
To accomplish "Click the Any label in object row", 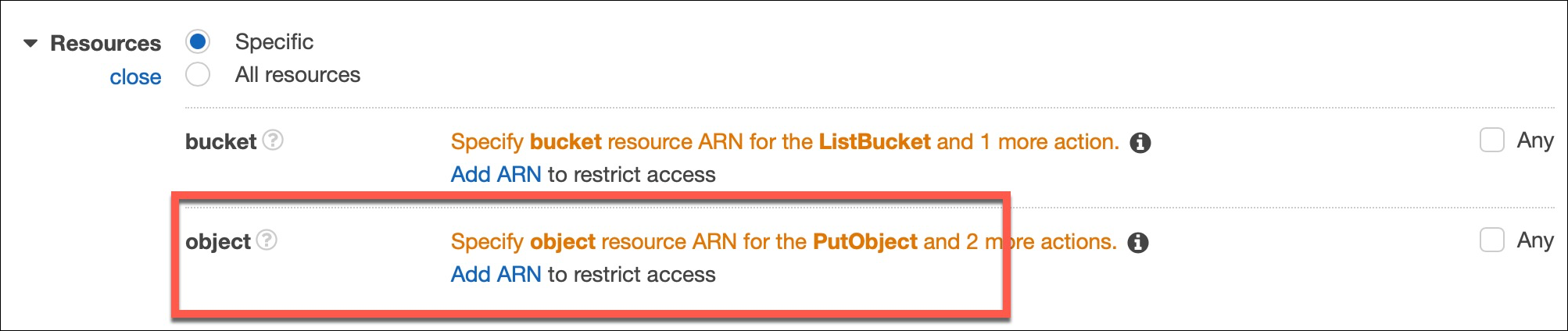I will point(1535,240).
